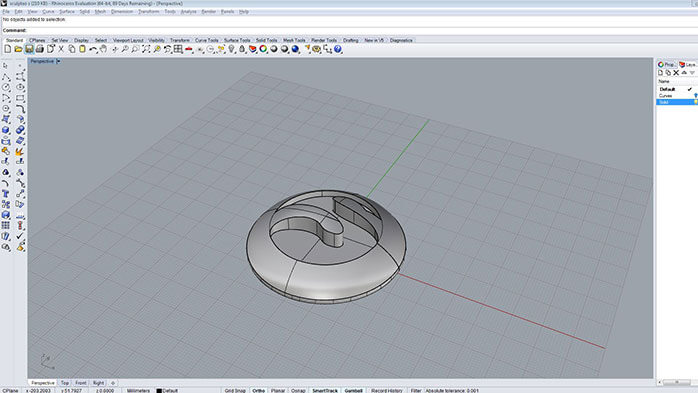Open a file with the folder icon

coord(18,49)
